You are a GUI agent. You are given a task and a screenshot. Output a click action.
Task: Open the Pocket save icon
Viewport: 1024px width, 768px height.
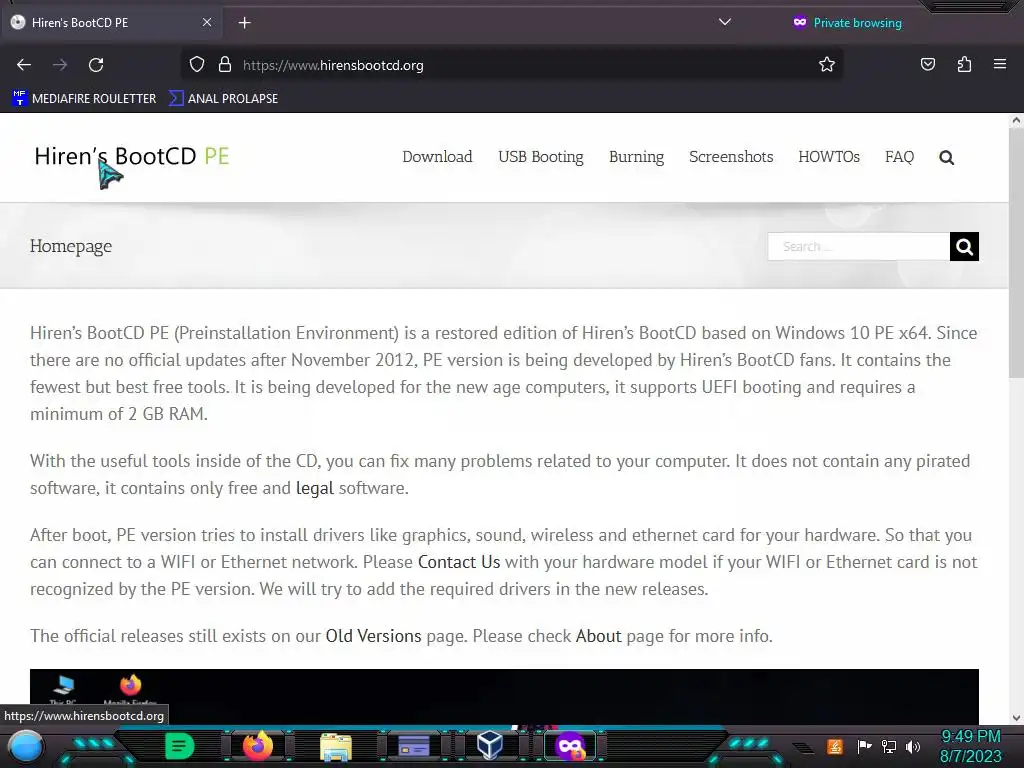click(928, 64)
